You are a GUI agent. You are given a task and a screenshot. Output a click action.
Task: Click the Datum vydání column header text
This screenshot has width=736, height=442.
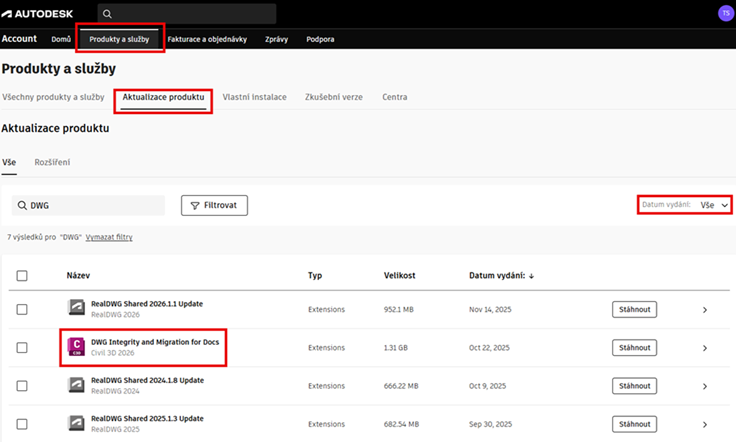pos(497,275)
